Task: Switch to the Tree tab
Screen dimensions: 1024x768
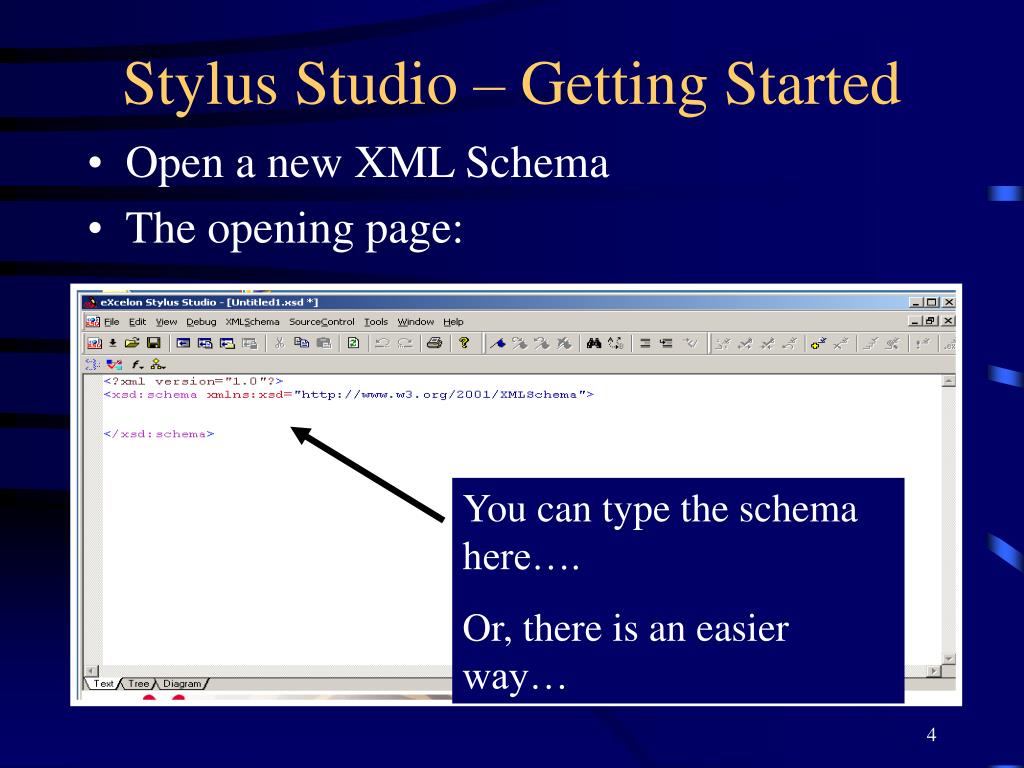Action: tap(138, 684)
